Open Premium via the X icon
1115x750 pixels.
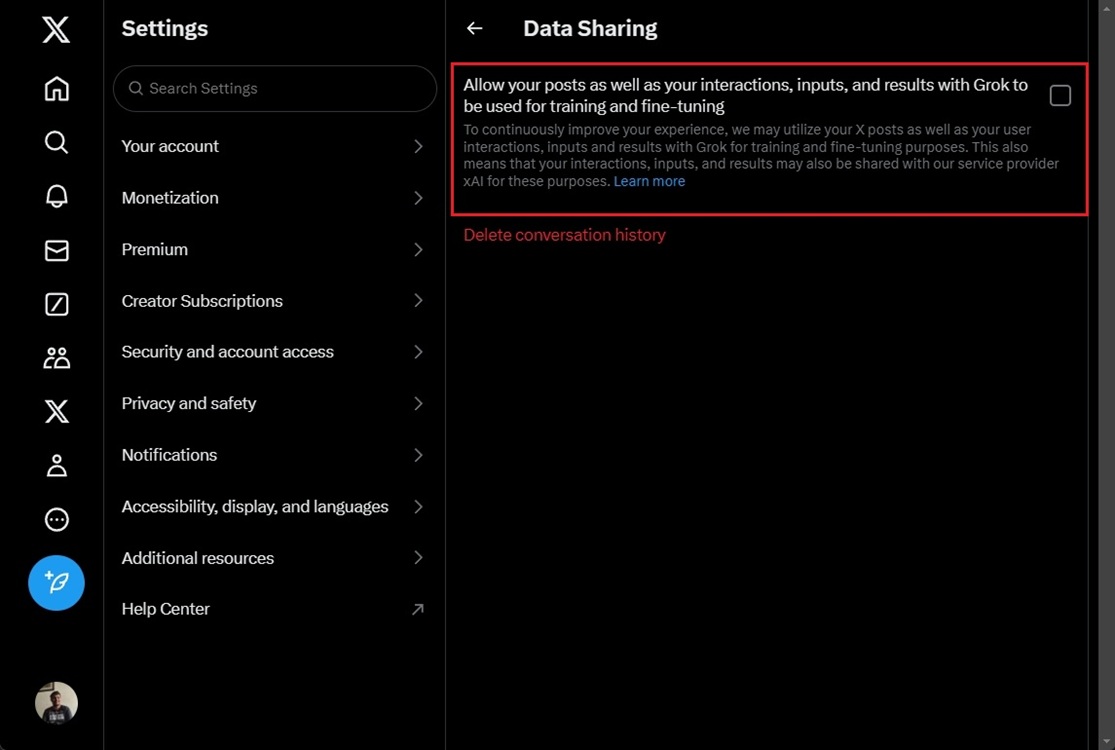(x=56, y=411)
